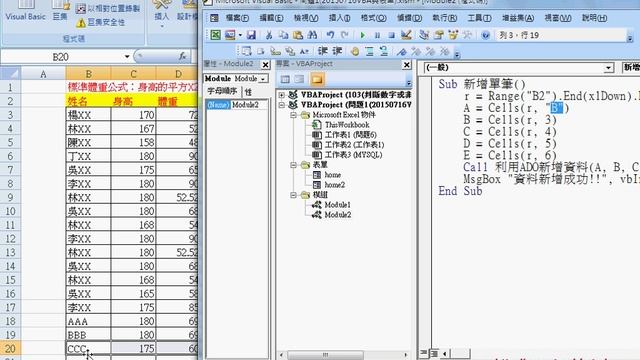Viewport: 640px width, 360px height.
Task: Collapse the 模組 folder node
Action: [293, 195]
